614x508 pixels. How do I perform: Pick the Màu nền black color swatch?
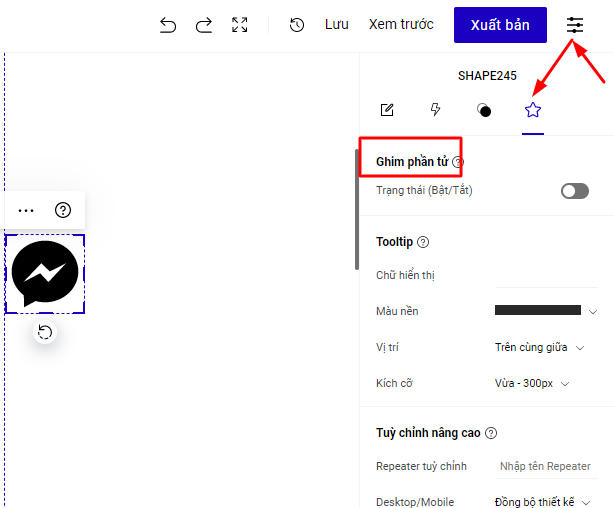click(x=538, y=311)
